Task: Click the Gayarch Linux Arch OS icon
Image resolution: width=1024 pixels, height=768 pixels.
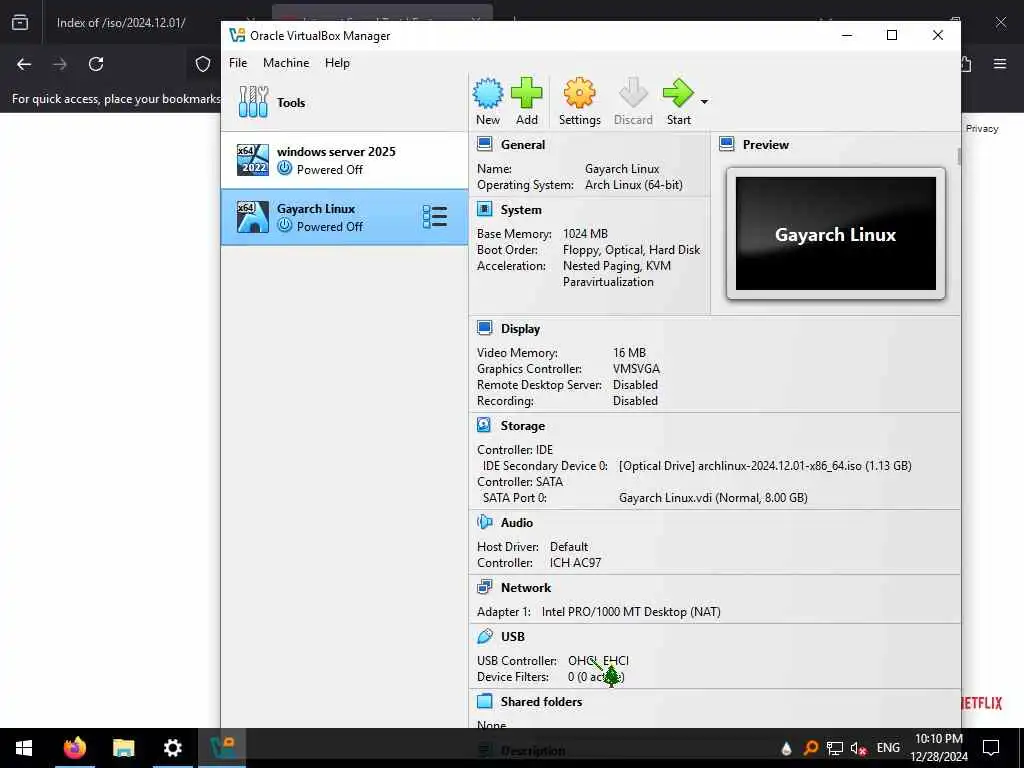Action: click(x=253, y=217)
